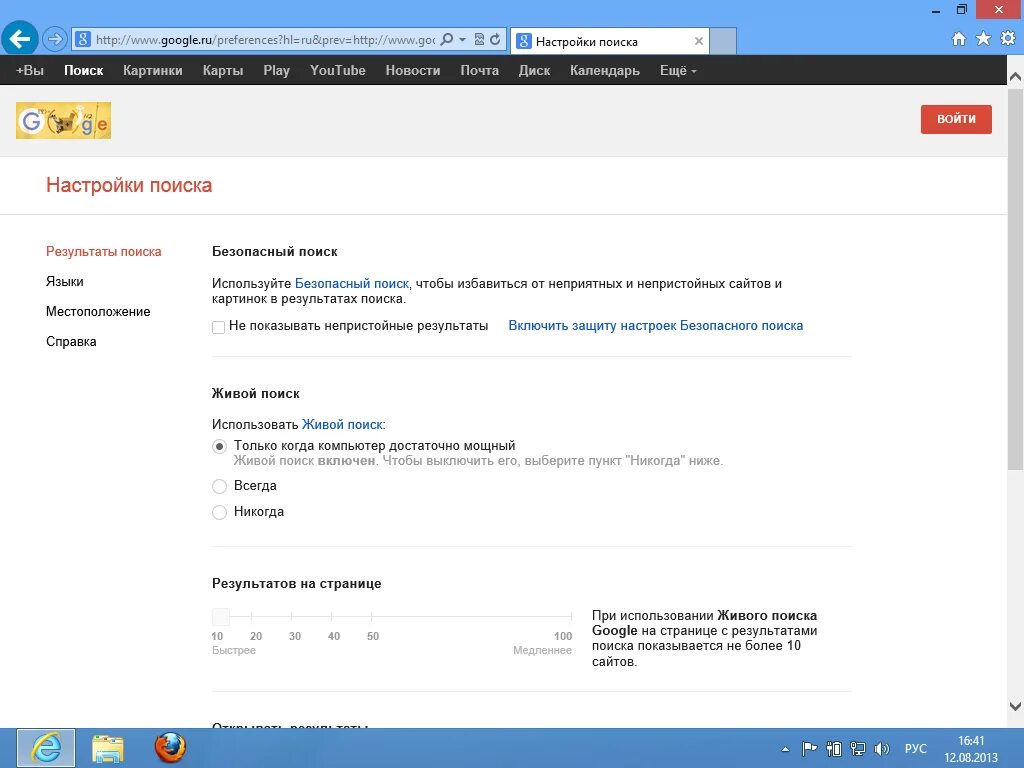This screenshot has width=1024, height=768.
Task: Click the address bar URL field
Action: 265,39
